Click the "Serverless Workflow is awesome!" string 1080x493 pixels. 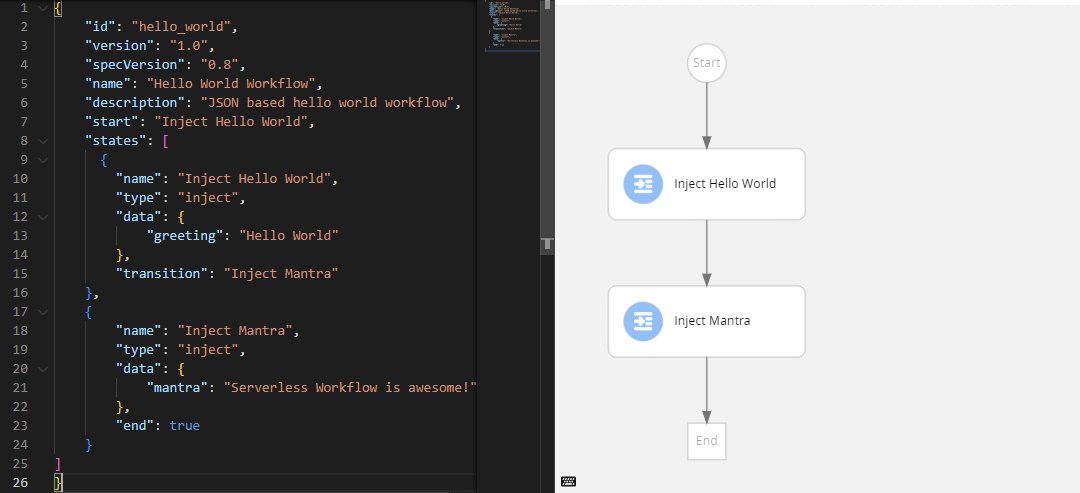350,388
